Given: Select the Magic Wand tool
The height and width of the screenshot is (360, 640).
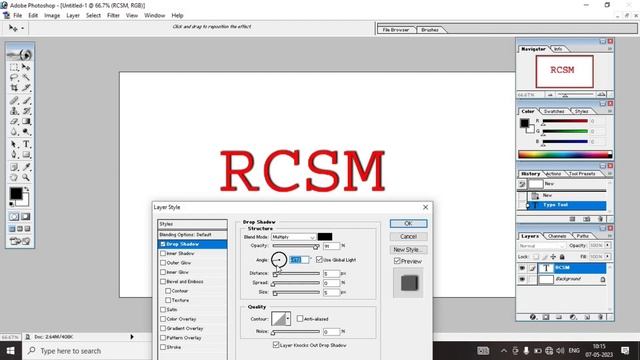Looking at the screenshot, I should click(x=26, y=77).
